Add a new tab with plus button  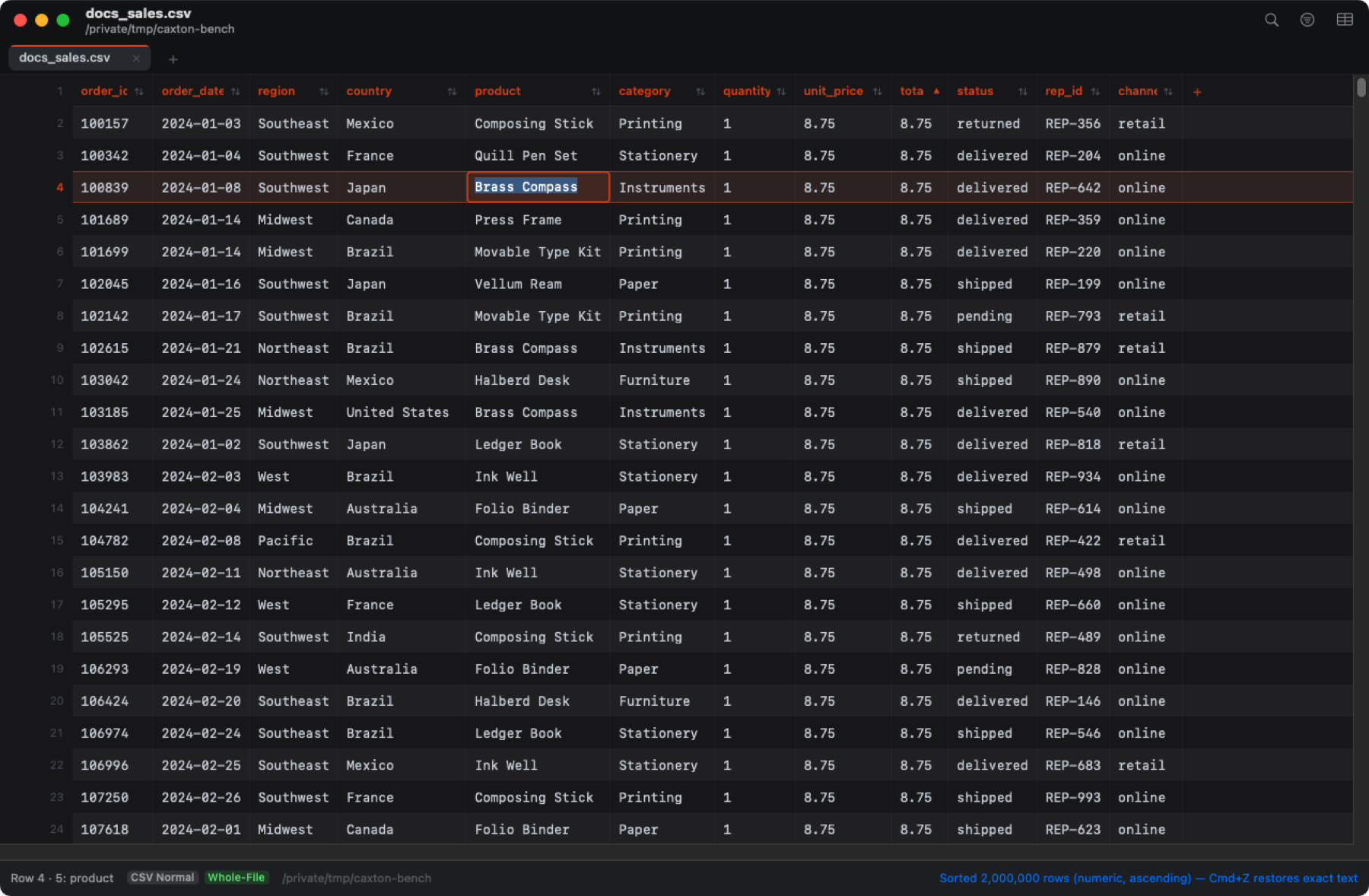(x=173, y=59)
